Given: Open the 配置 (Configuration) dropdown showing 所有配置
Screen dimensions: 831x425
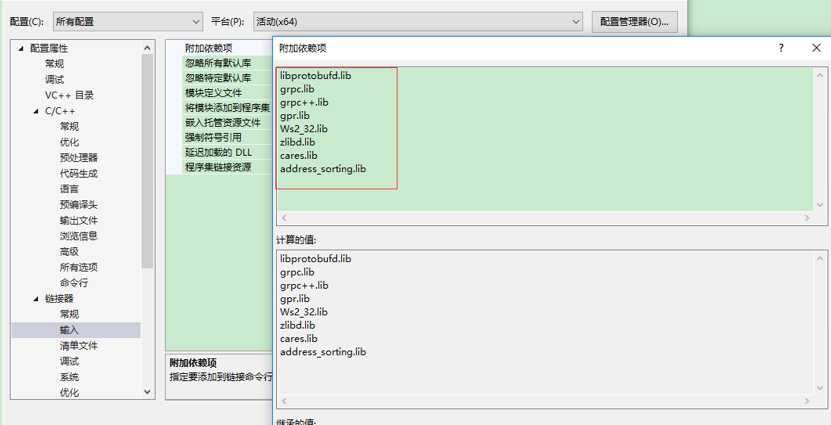Looking at the screenshot, I should coord(128,22).
